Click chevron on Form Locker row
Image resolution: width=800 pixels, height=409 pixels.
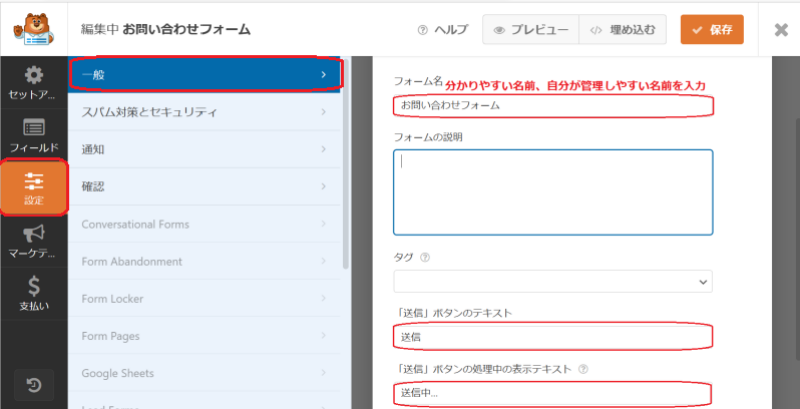tap(323, 298)
